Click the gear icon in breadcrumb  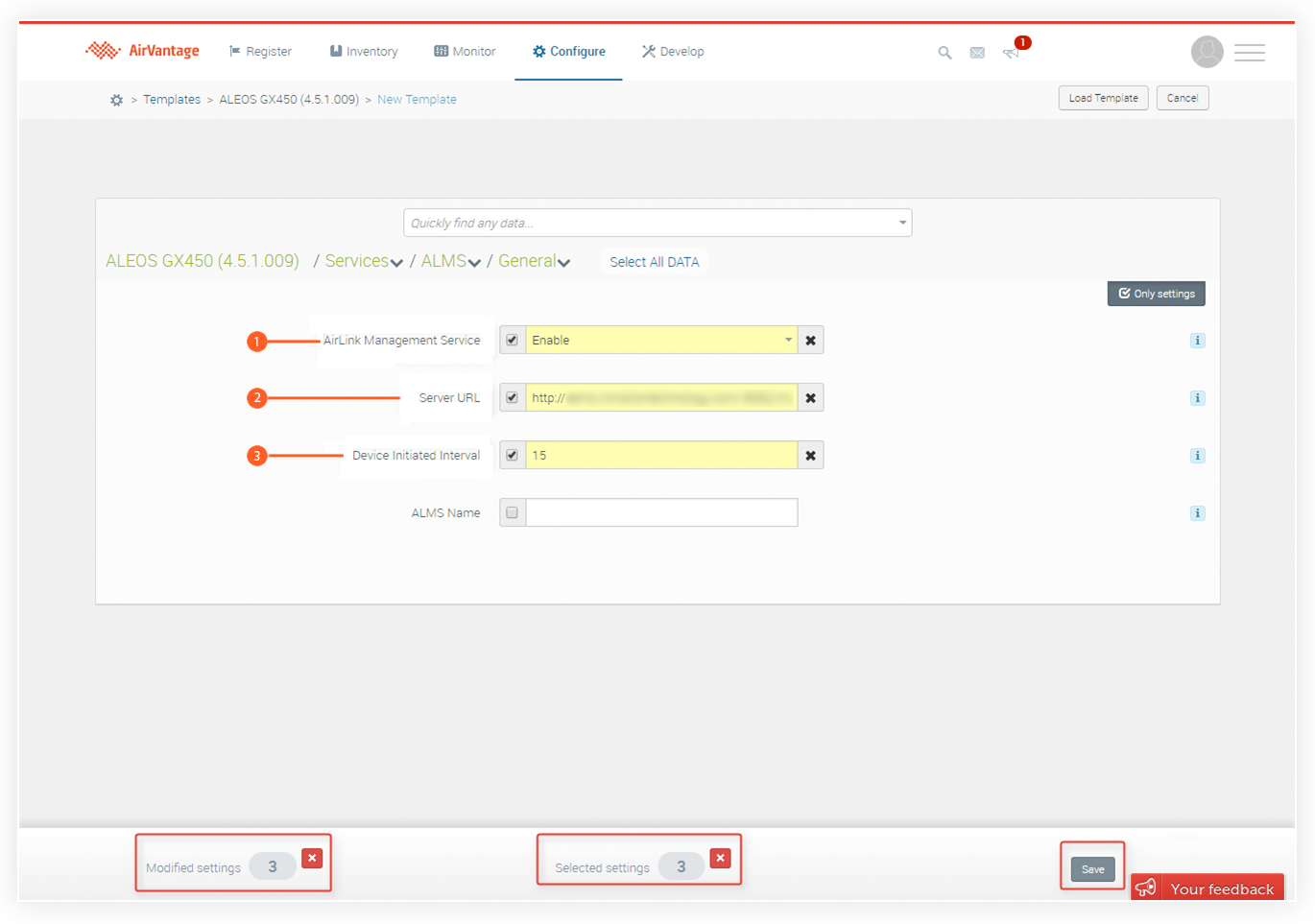click(116, 100)
